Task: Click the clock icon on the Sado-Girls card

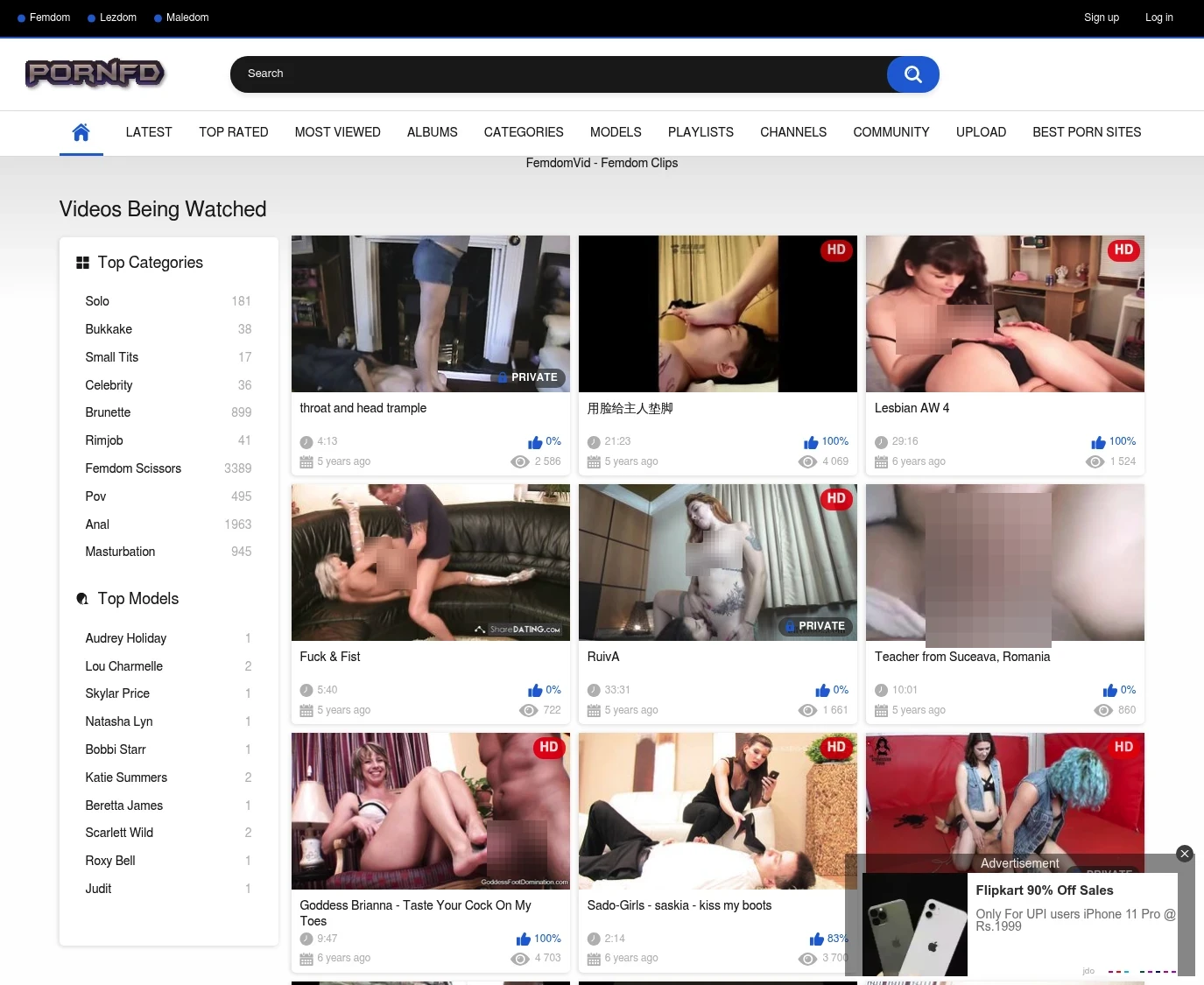Action: pos(594,939)
